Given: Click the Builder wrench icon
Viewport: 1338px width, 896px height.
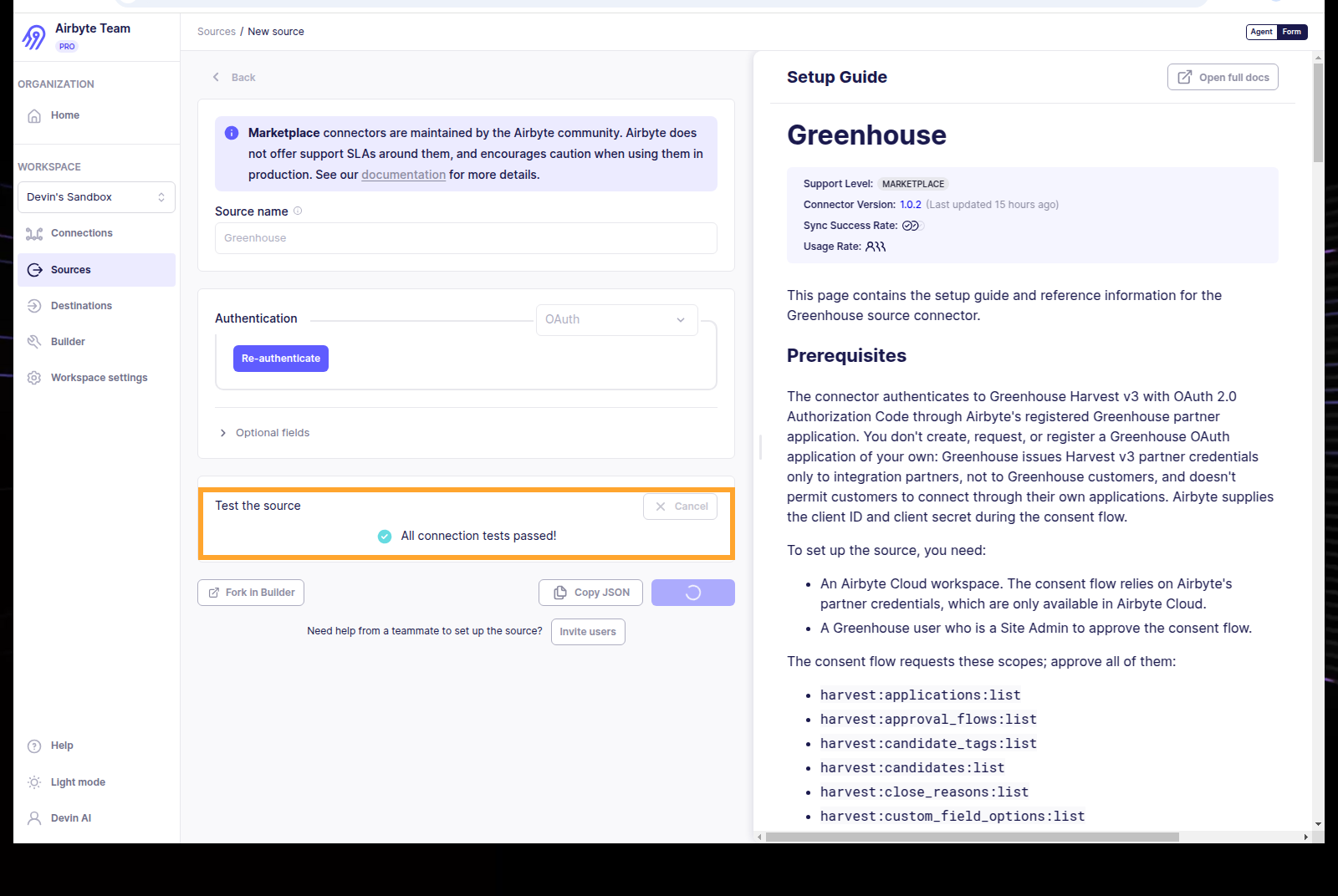Looking at the screenshot, I should (x=34, y=342).
